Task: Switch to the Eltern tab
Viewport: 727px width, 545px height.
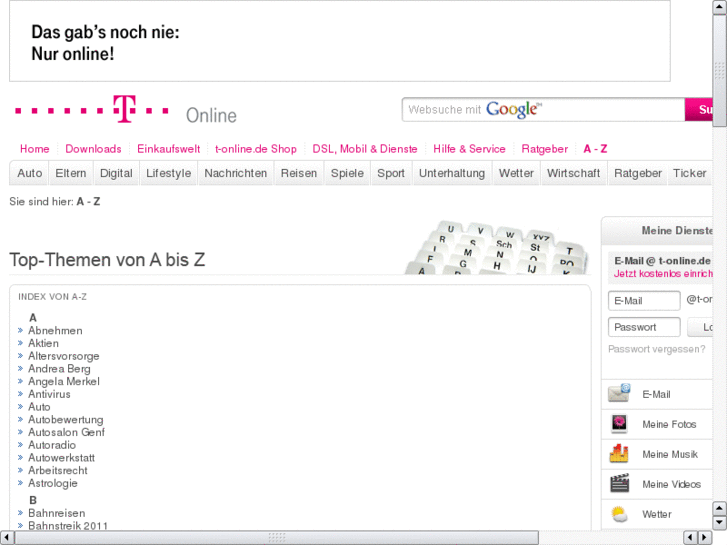Action: click(x=70, y=173)
